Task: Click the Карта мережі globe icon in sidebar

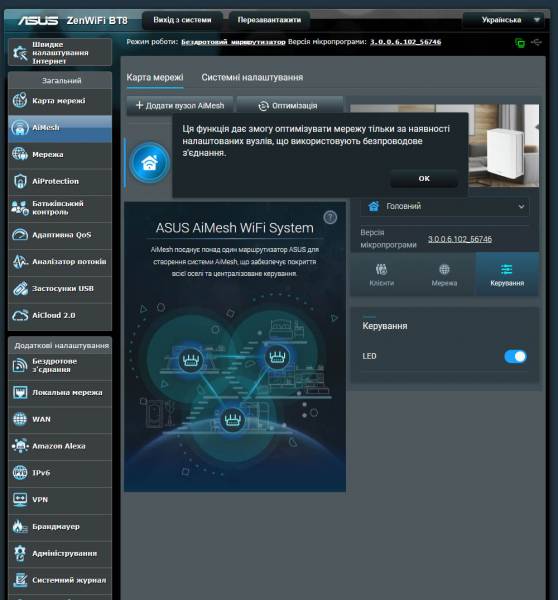Action: click(20, 101)
